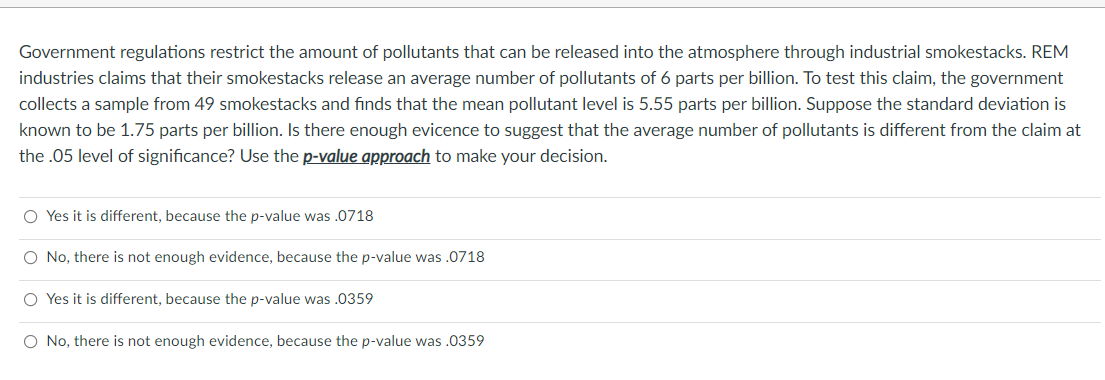
Task: Select radio button for 'Yes it is different' .0718
Action: (x=30, y=217)
